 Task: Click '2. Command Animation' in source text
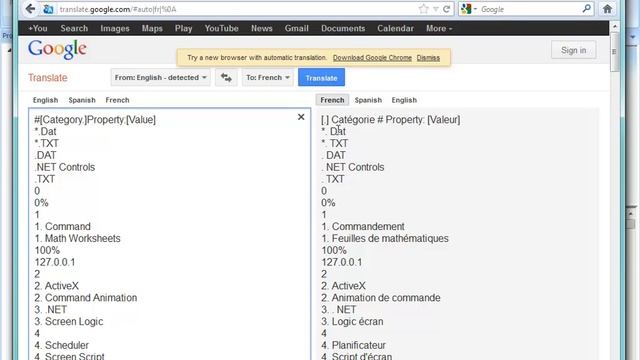point(86,298)
